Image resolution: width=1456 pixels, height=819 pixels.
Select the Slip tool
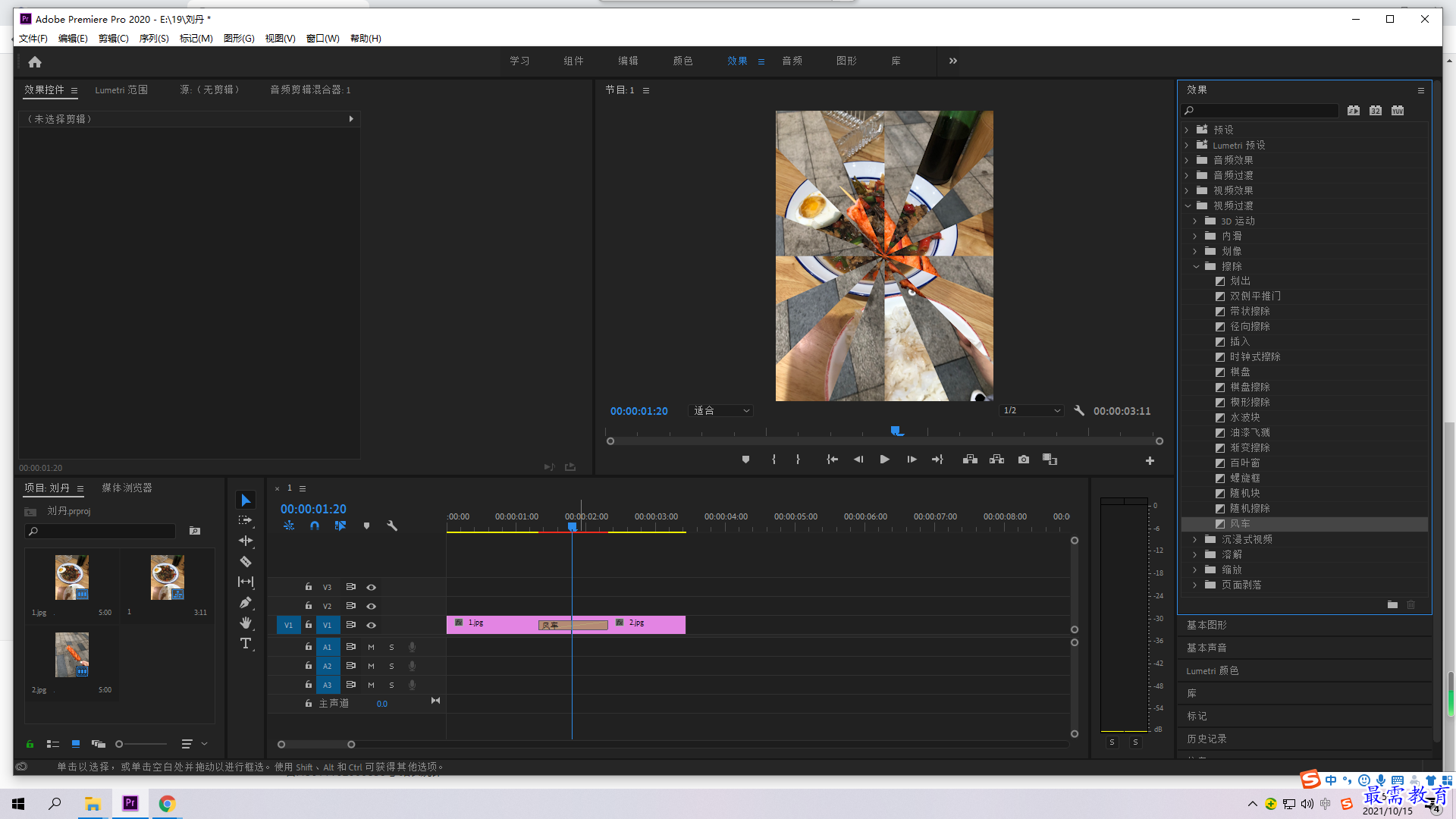point(246,582)
